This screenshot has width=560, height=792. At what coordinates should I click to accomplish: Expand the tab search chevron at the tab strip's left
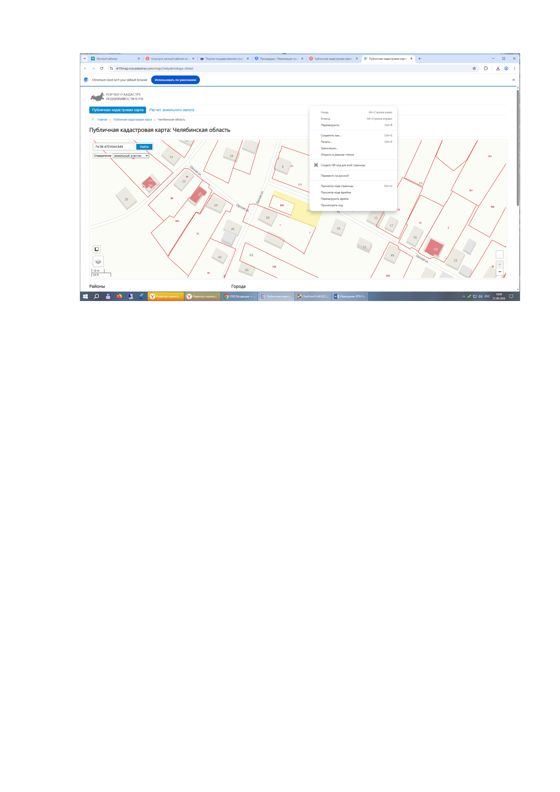point(84,59)
